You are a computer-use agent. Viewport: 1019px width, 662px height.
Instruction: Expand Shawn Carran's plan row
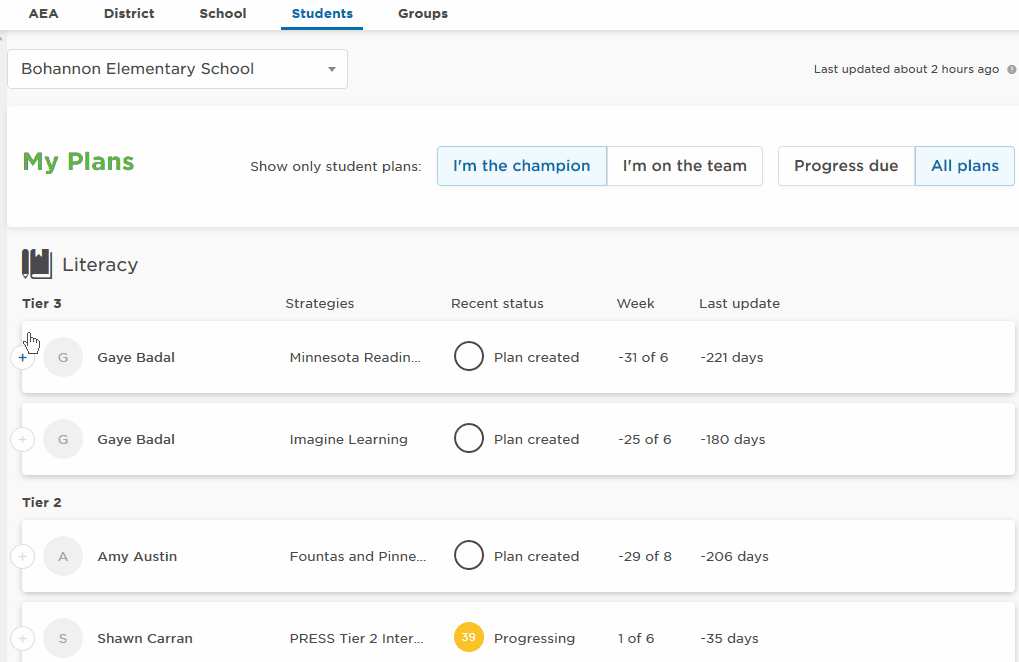(23, 638)
